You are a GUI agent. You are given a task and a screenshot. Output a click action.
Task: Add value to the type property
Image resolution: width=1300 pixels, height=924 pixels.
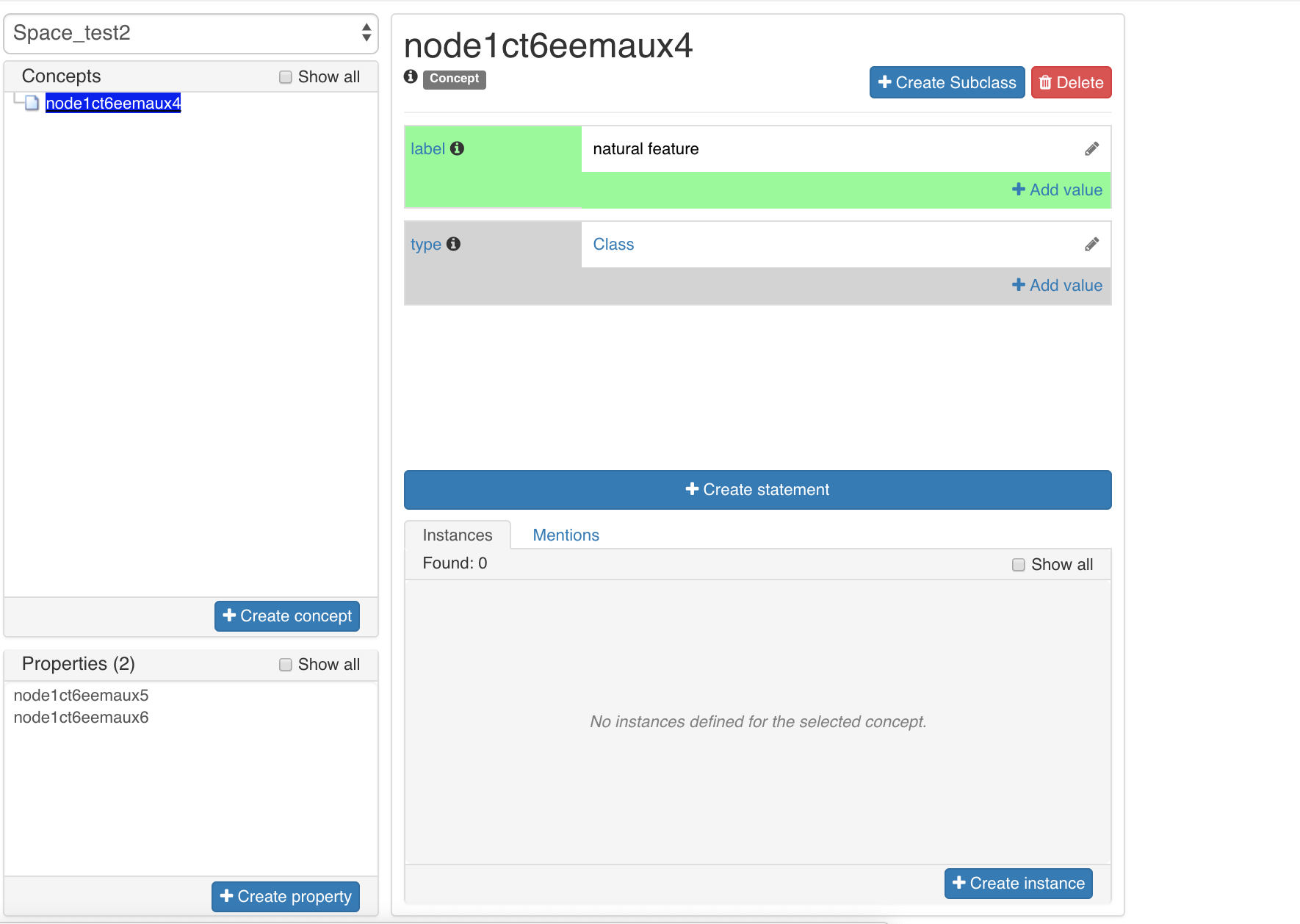tap(1057, 286)
